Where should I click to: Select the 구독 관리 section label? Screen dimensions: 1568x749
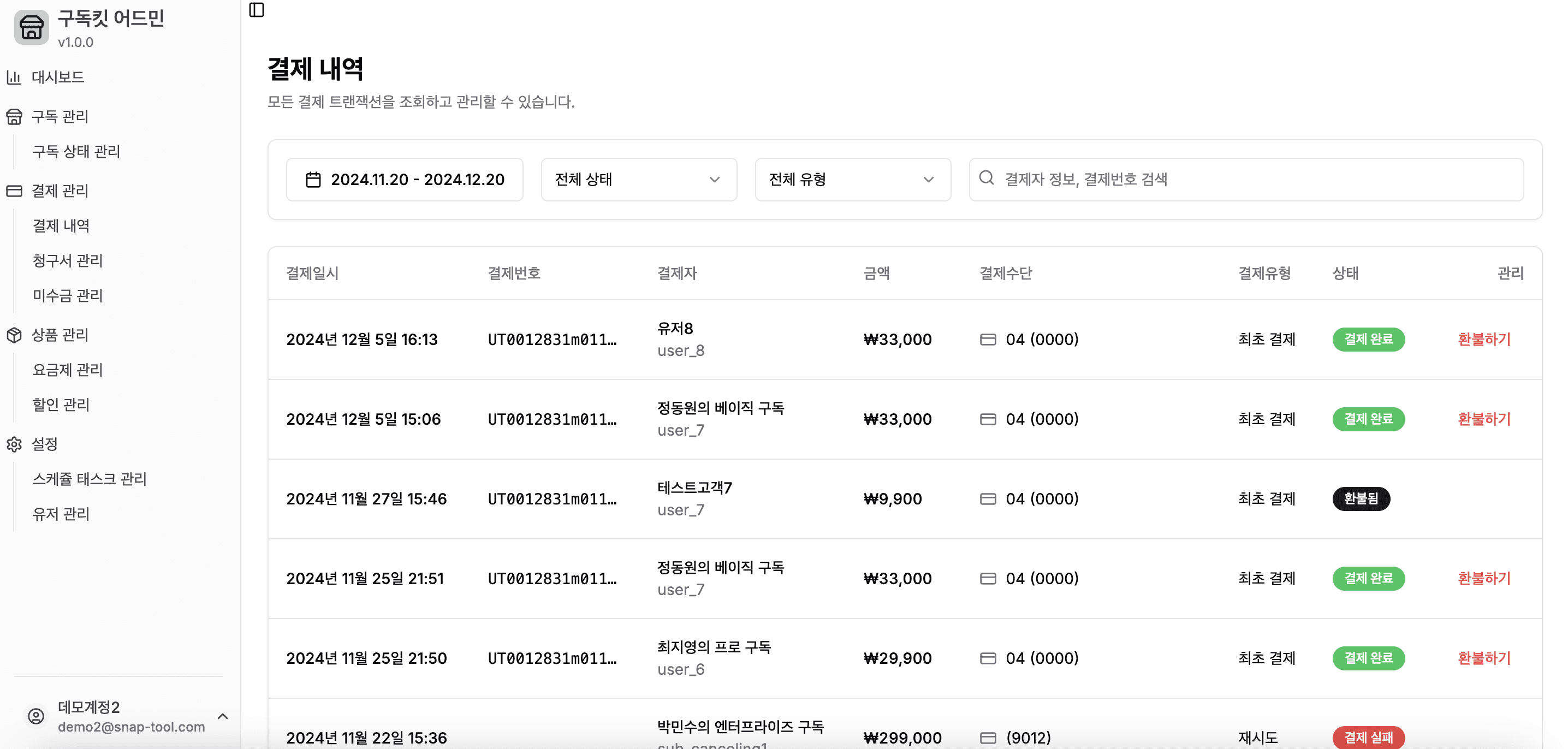(x=60, y=116)
